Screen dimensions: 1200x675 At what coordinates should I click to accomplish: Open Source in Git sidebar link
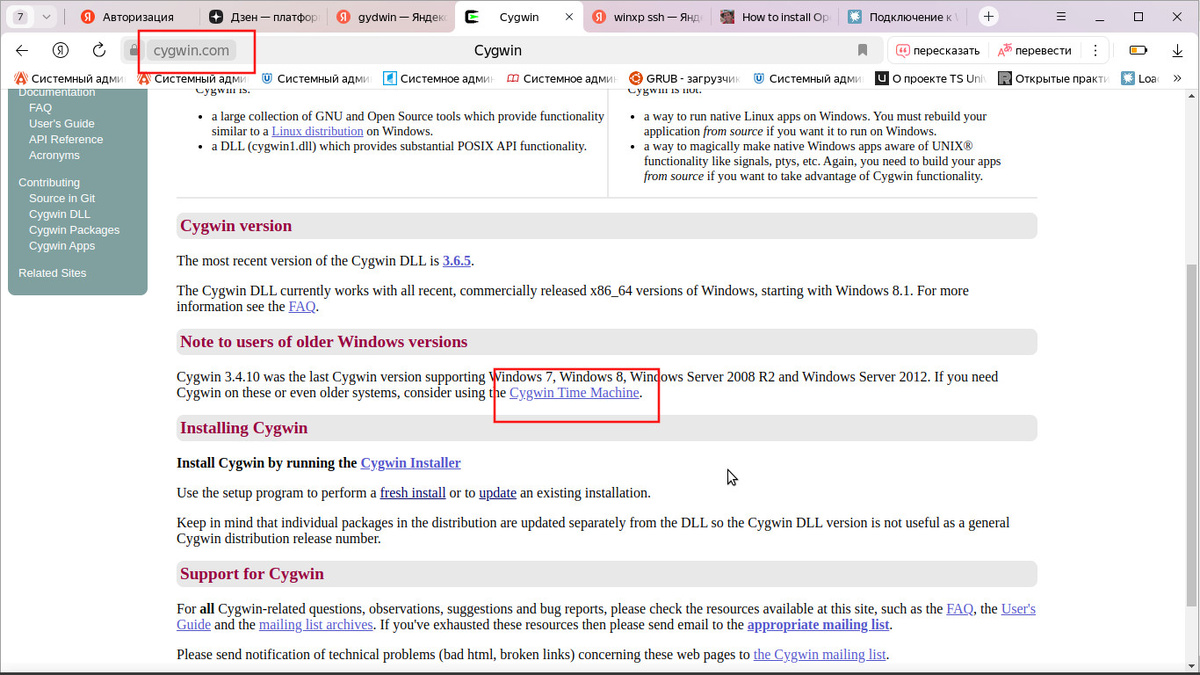pos(62,198)
